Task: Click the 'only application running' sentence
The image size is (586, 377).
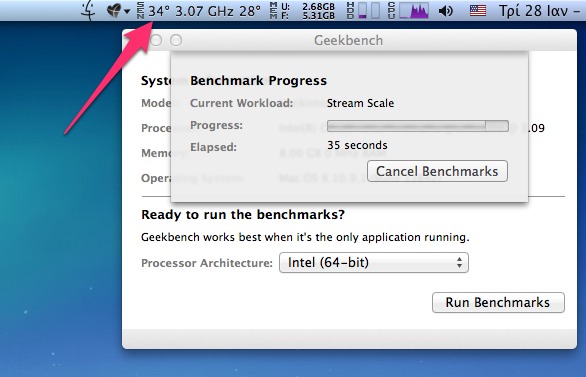Action: (305, 237)
